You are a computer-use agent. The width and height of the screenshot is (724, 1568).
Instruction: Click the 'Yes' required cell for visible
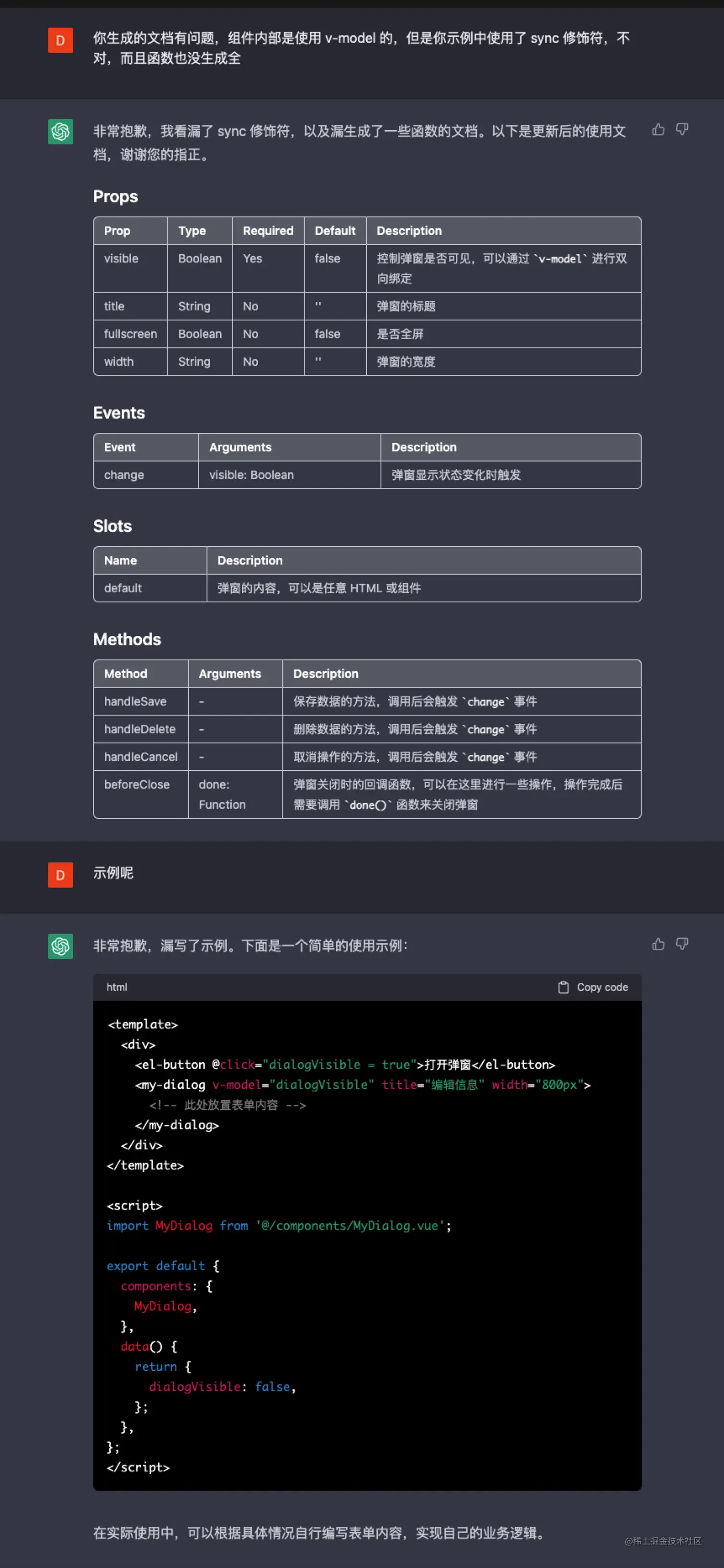(x=268, y=269)
